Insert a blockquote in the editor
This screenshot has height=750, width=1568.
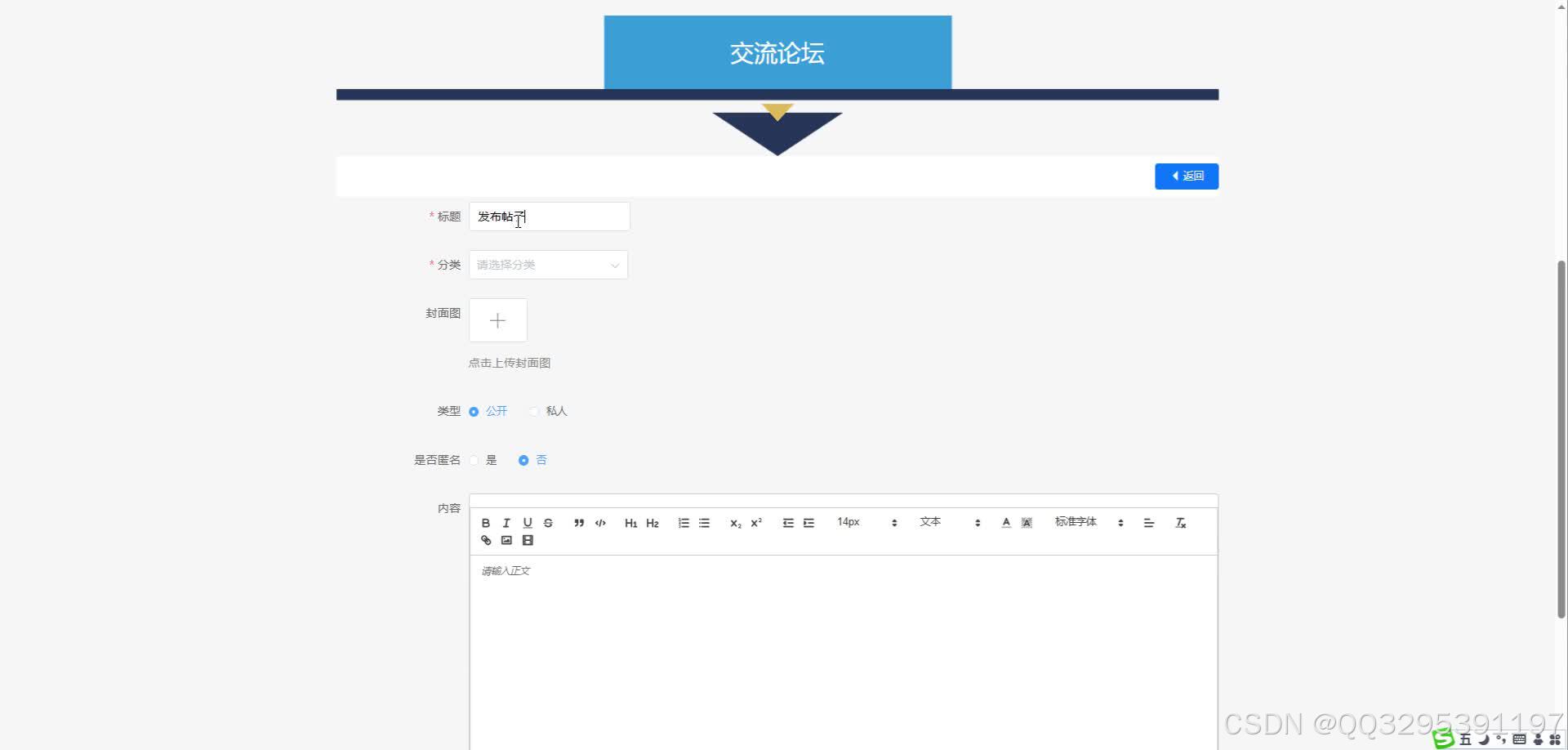[x=579, y=522]
